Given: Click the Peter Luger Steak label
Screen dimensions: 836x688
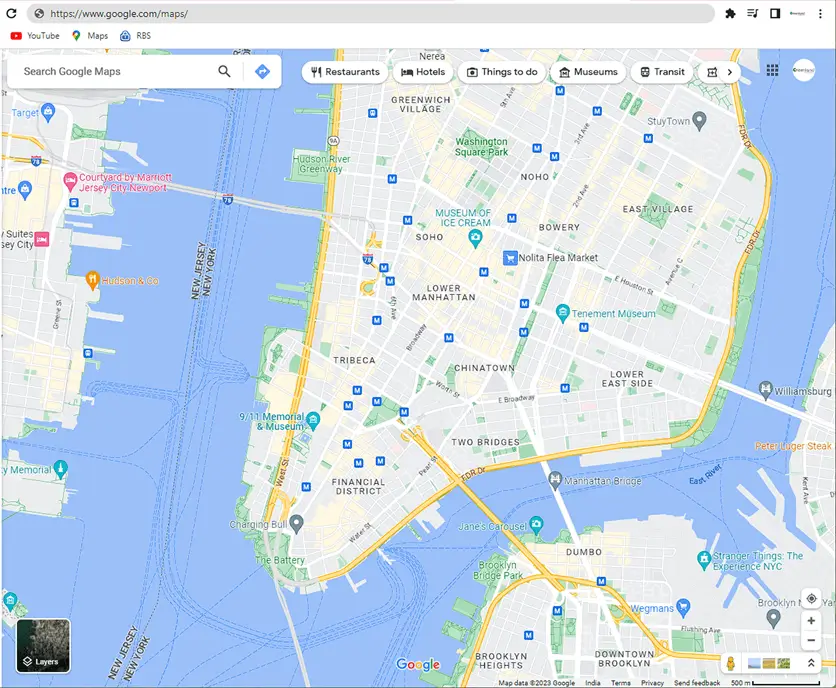Looking at the screenshot, I should tap(793, 446).
